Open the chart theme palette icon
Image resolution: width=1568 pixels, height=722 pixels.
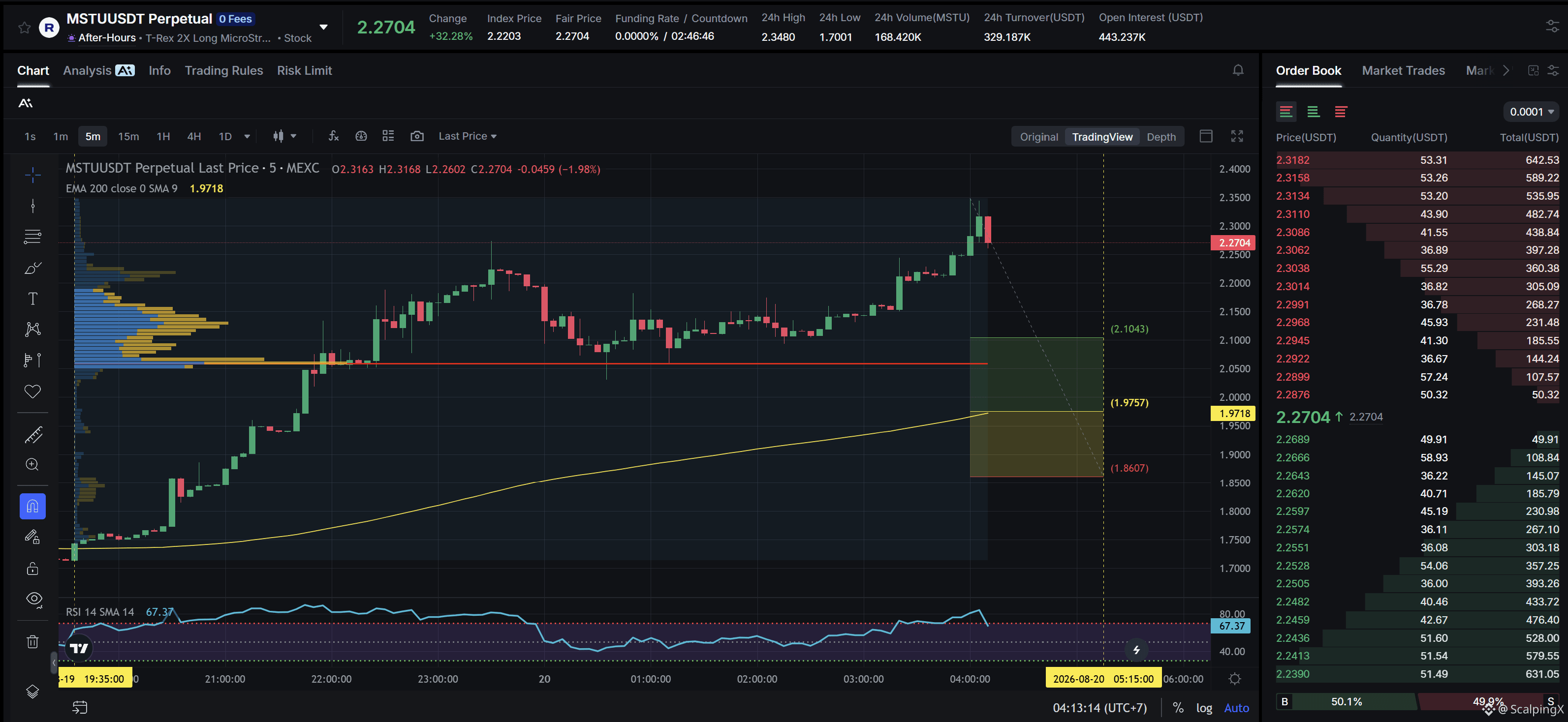click(x=361, y=136)
